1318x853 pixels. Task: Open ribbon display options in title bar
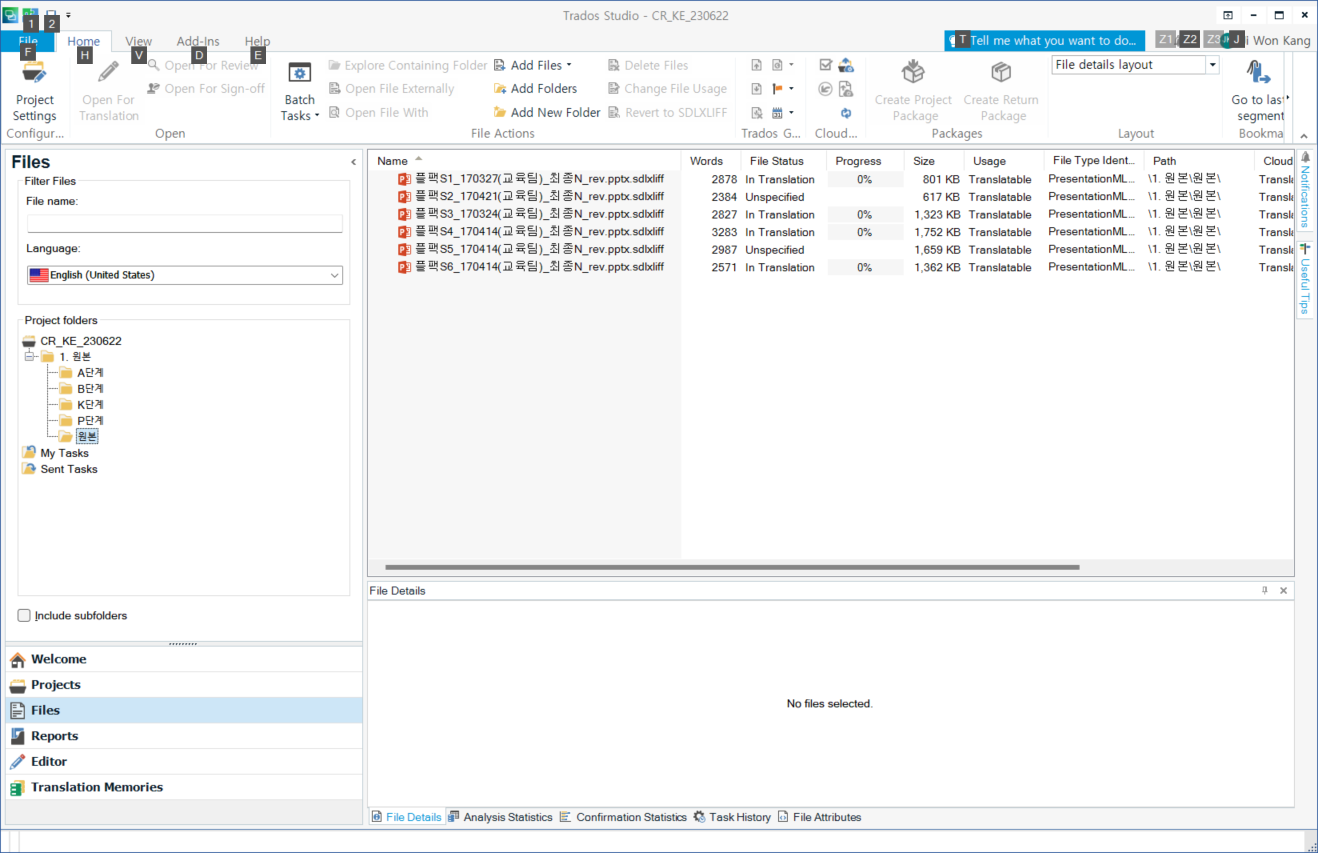[x=1228, y=15]
